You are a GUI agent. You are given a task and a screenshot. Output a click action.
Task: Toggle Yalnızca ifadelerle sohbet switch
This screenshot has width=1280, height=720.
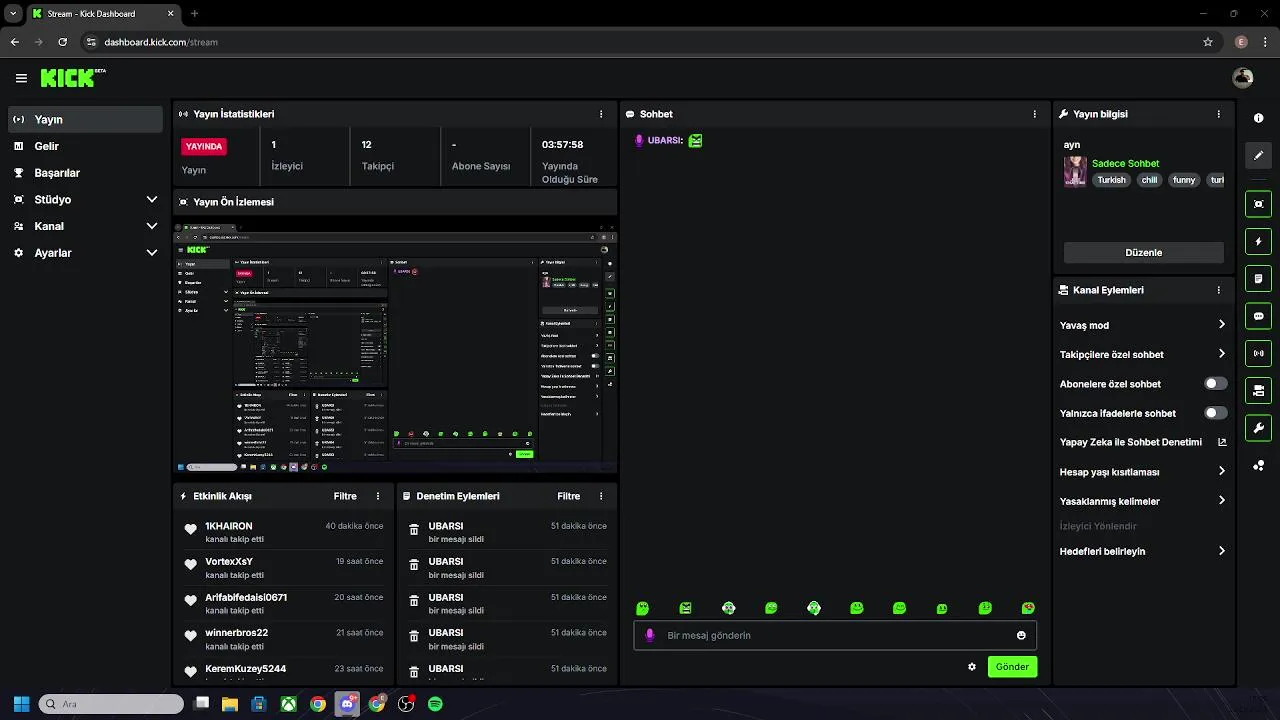(1215, 413)
